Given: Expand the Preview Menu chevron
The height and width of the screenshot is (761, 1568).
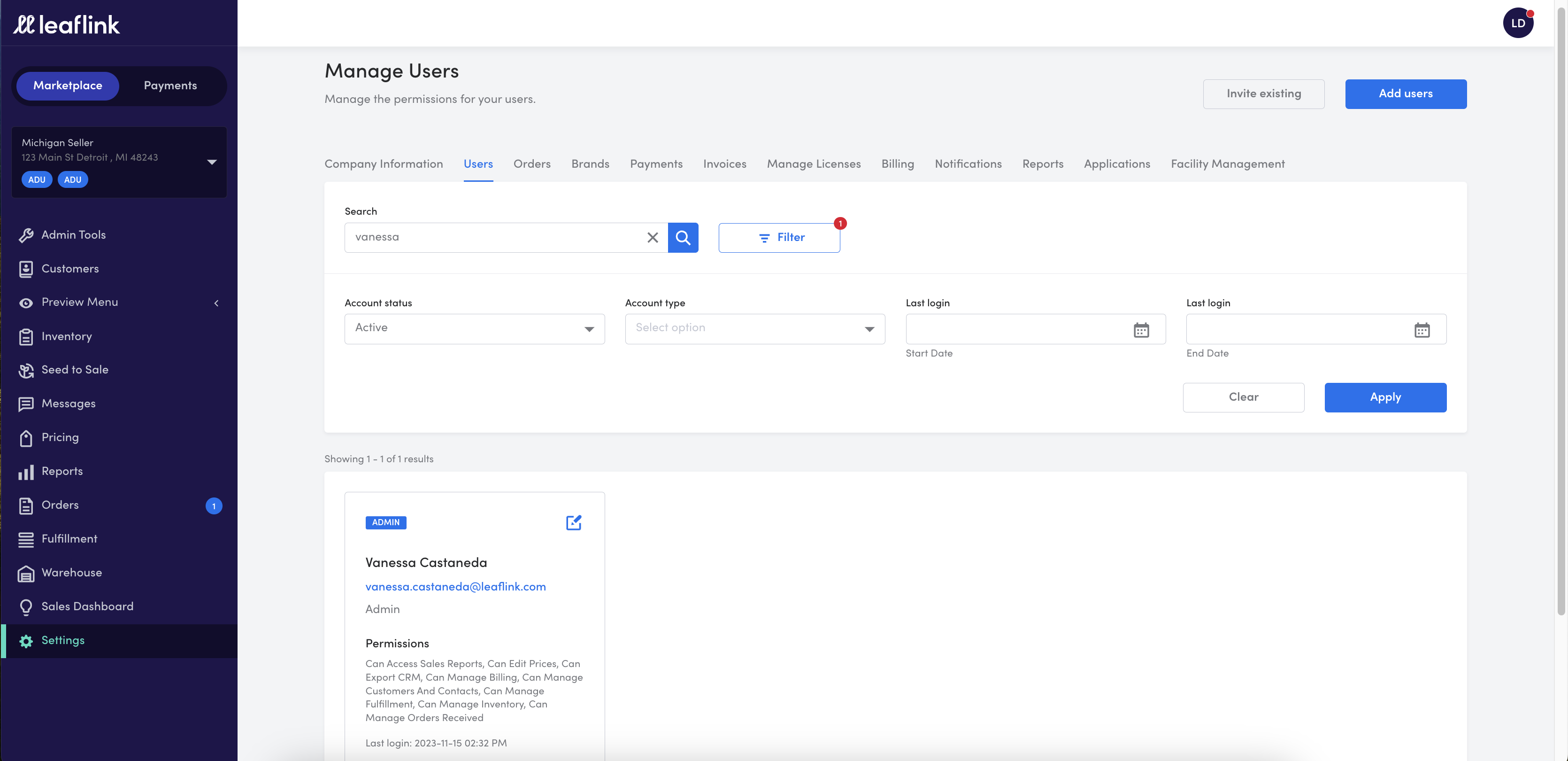Looking at the screenshot, I should tap(216, 303).
